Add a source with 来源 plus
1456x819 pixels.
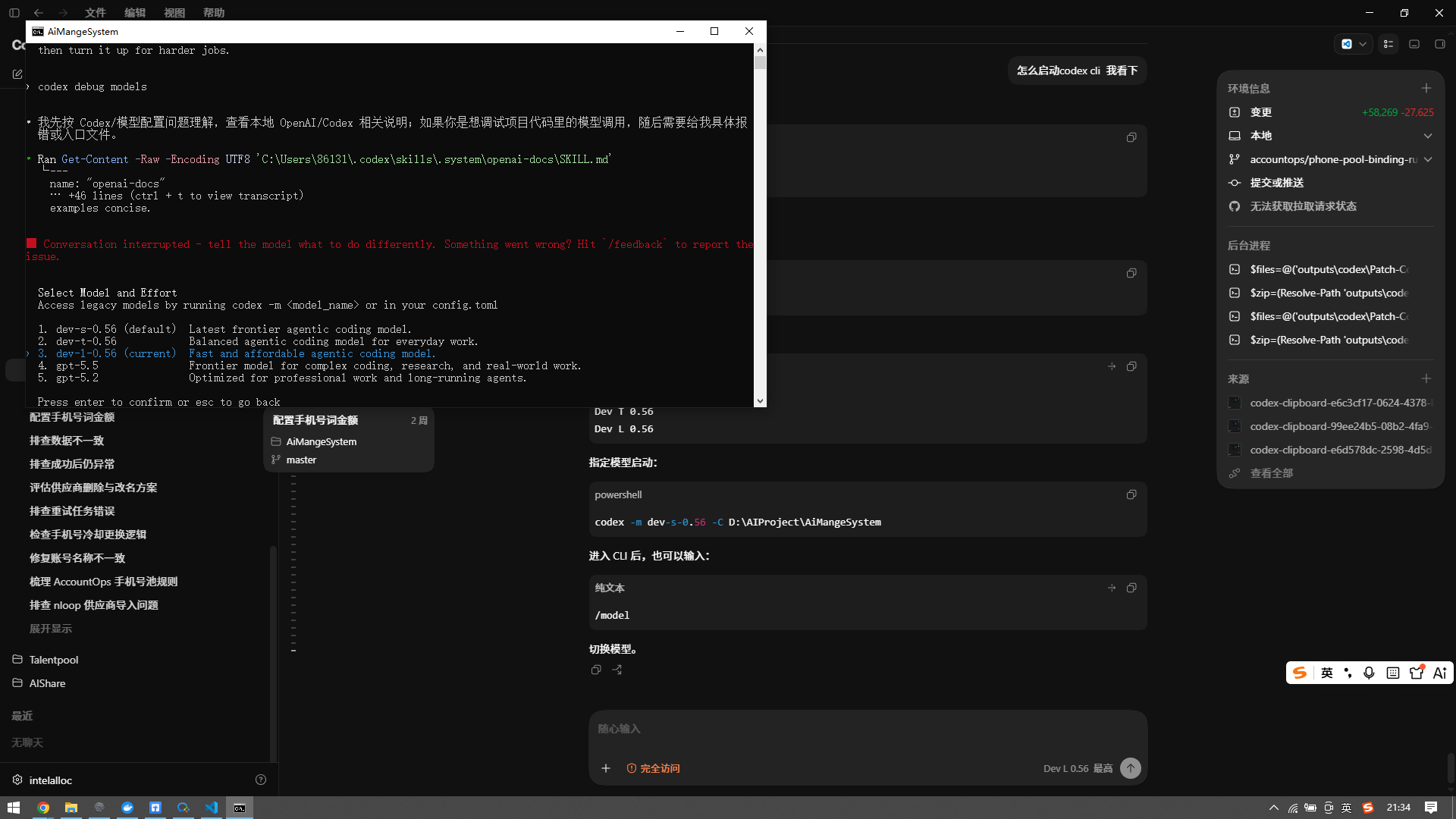1426,378
